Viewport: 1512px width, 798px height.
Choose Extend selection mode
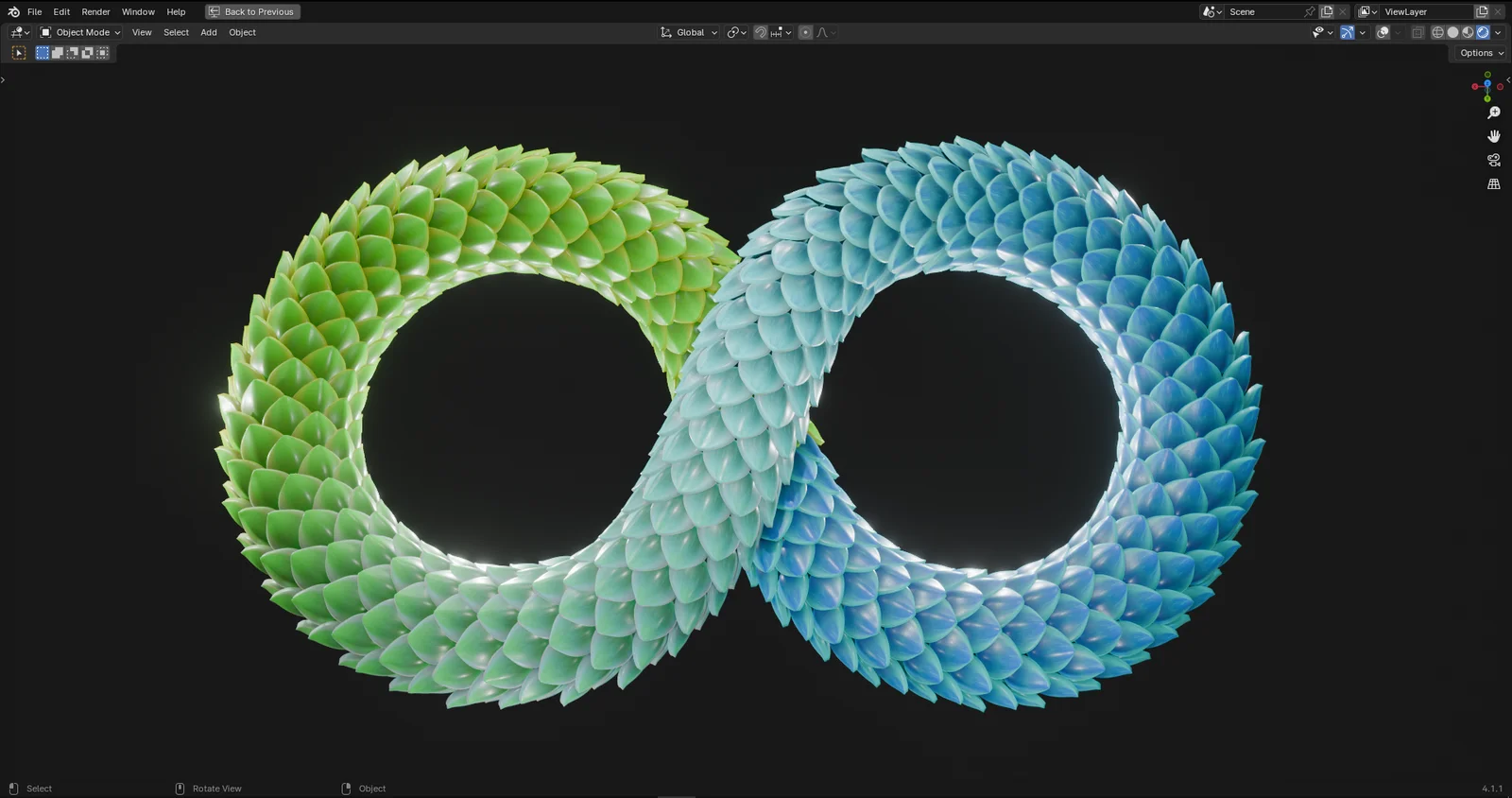pos(58,53)
